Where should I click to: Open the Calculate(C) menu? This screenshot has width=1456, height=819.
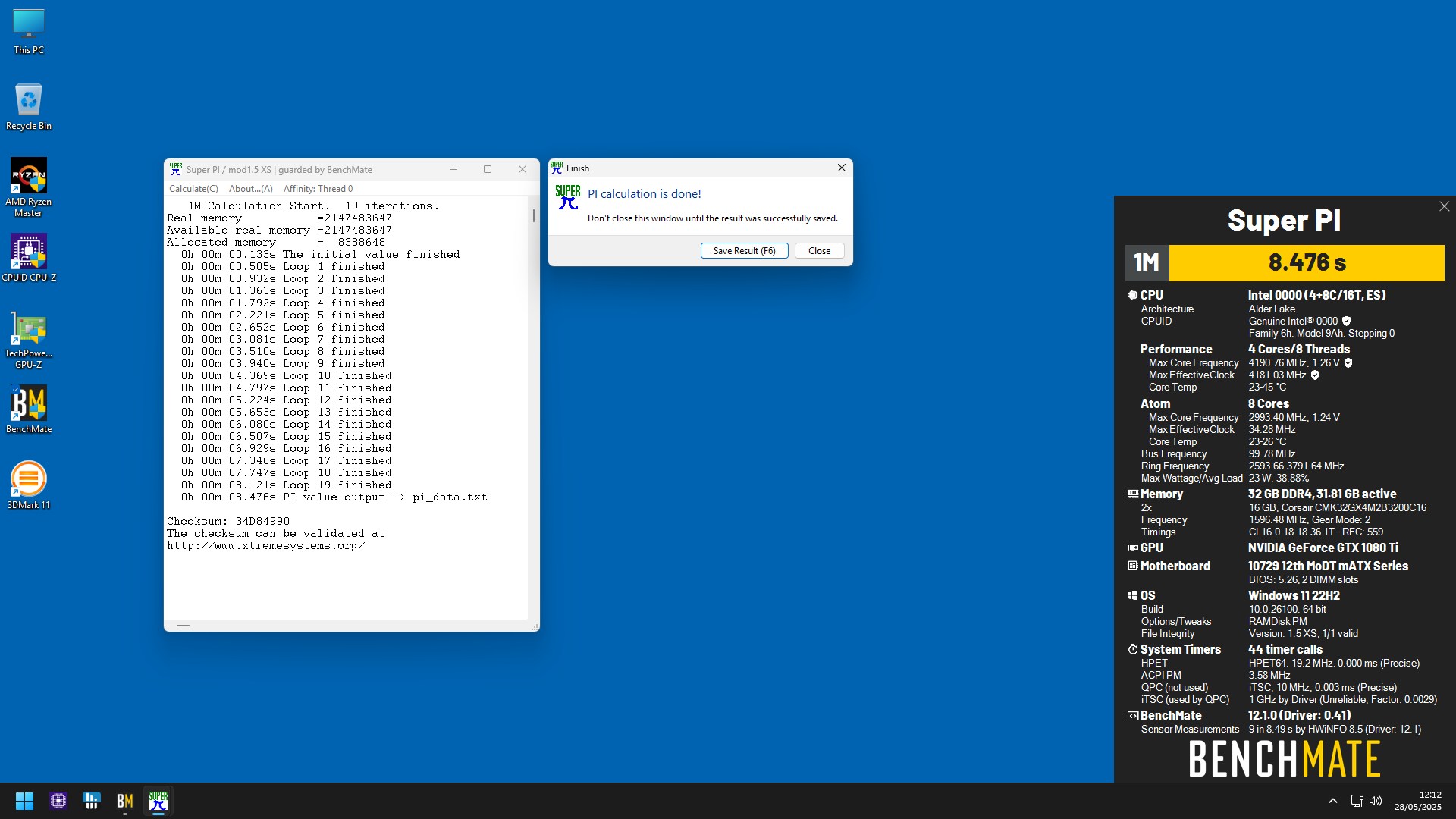point(193,189)
